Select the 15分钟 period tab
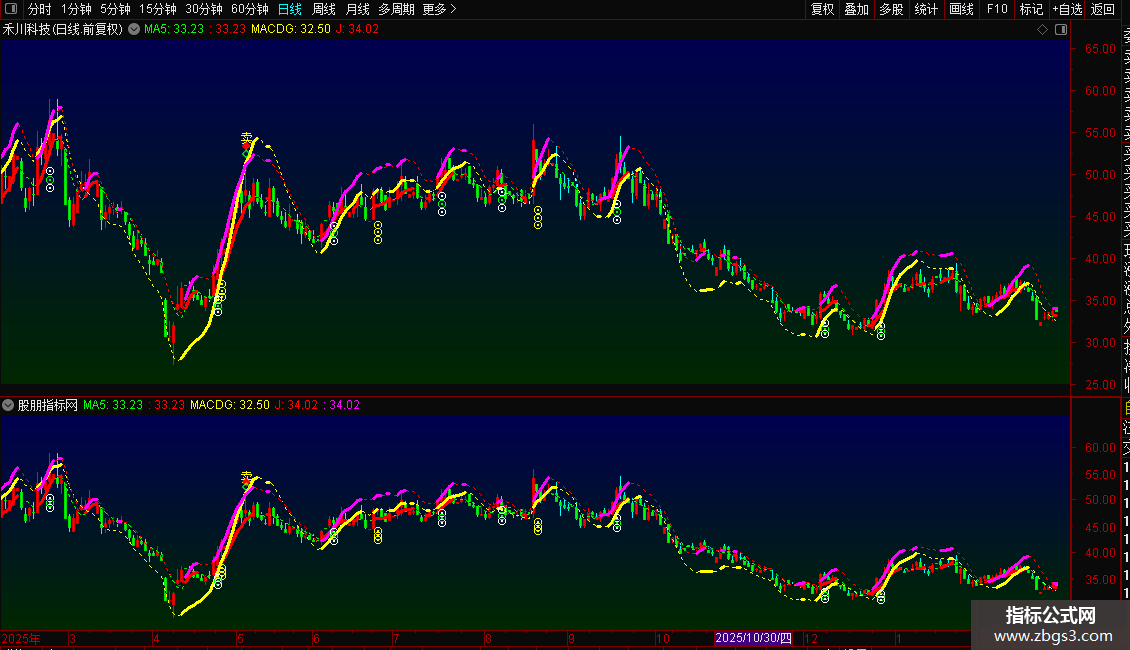The image size is (1130, 650). click(x=158, y=9)
